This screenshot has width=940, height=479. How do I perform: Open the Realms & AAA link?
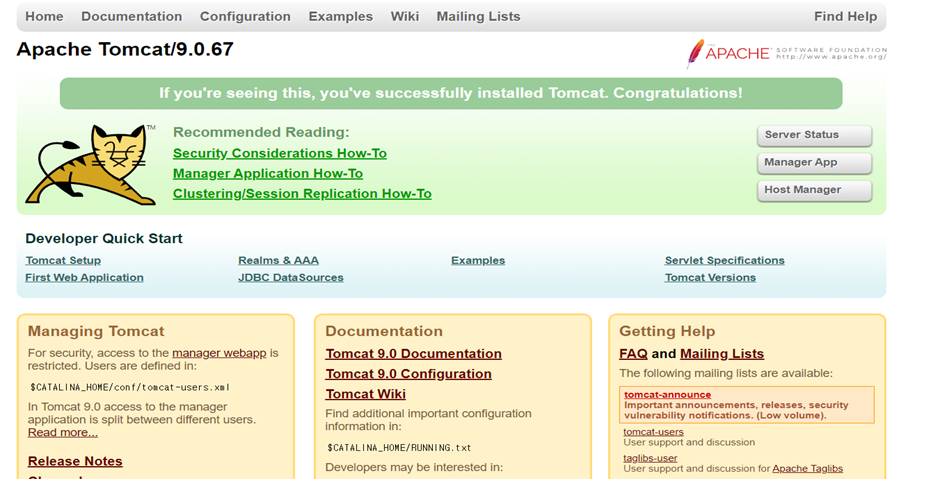278,261
